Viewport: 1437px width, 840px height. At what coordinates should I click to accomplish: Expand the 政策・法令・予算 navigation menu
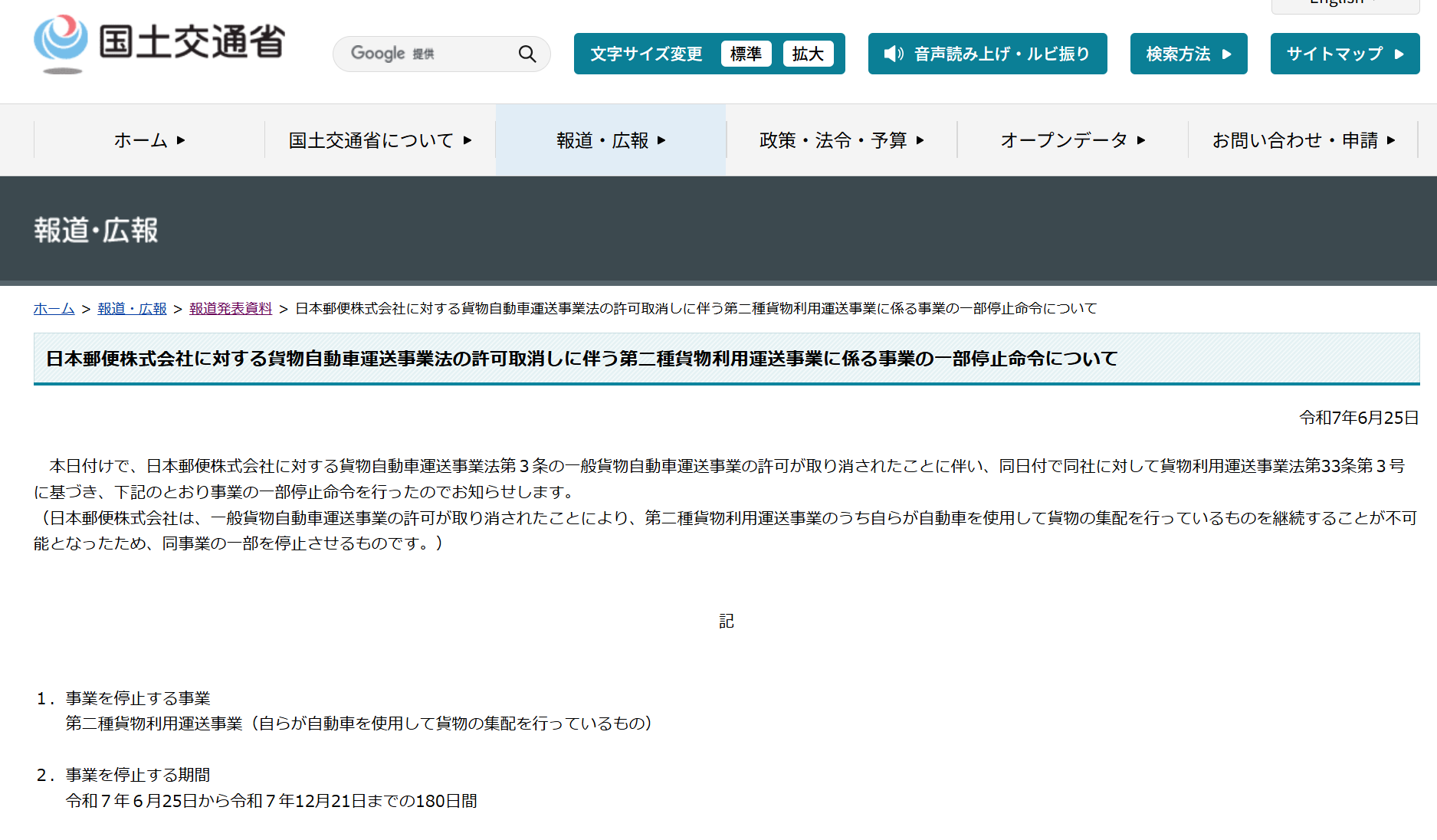tap(841, 140)
